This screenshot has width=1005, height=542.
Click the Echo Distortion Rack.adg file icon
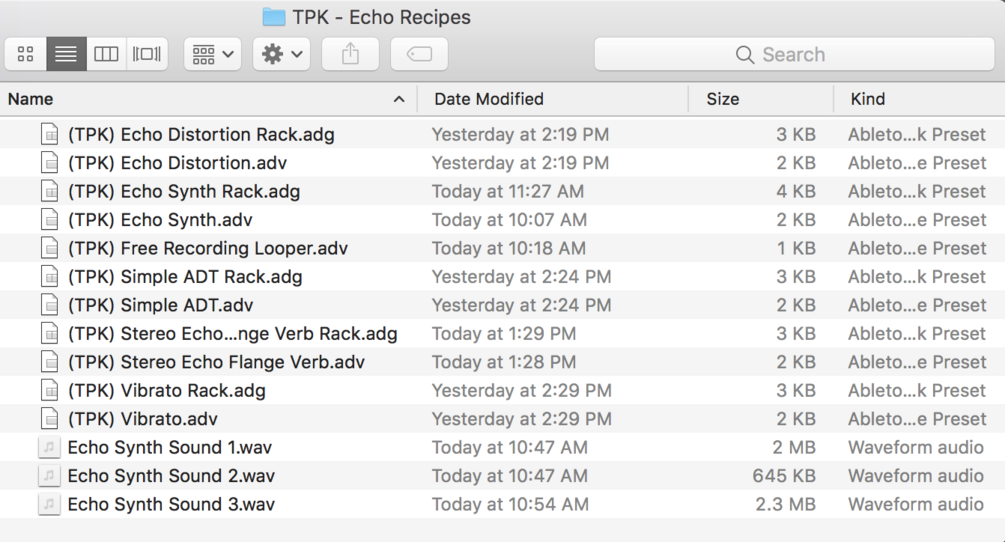[49, 135]
